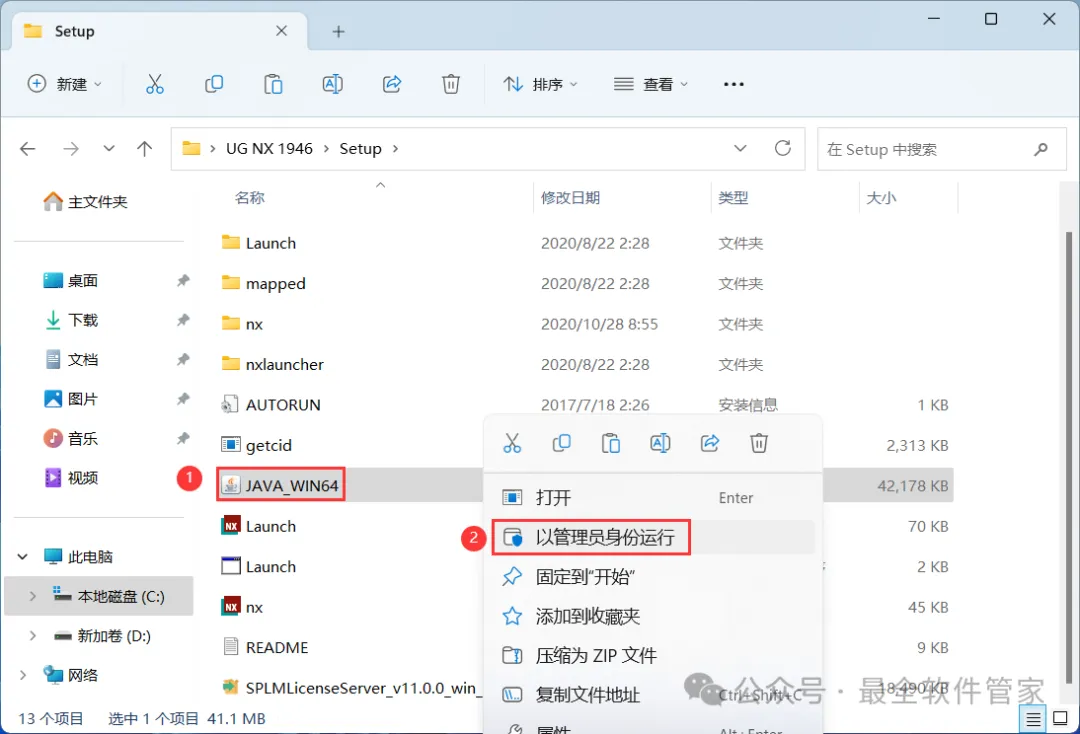Screen dimensions: 1080x734
Task: Collapse the 此电脑 tree node
Action: [x=23, y=556]
